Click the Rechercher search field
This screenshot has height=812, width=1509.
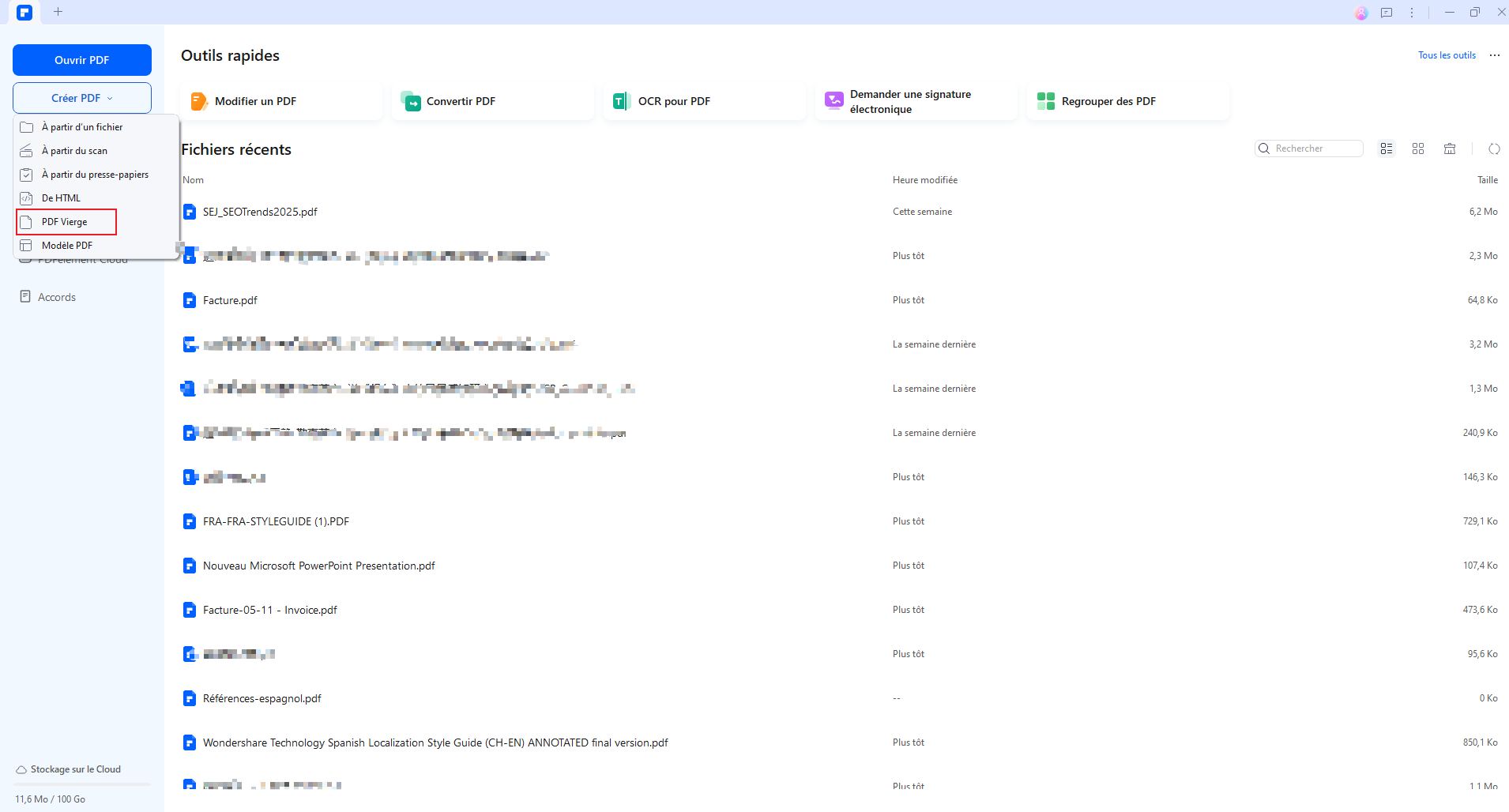[x=1309, y=148]
